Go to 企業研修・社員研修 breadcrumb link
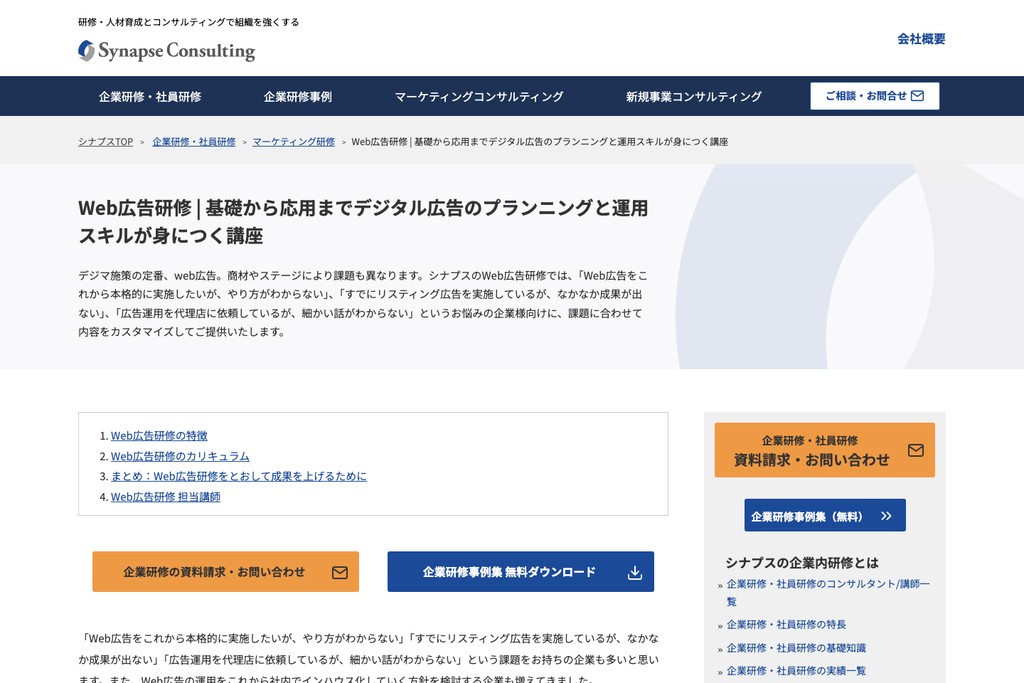Image resolution: width=1024 pixels, height=683 pixels. point(194,142)
